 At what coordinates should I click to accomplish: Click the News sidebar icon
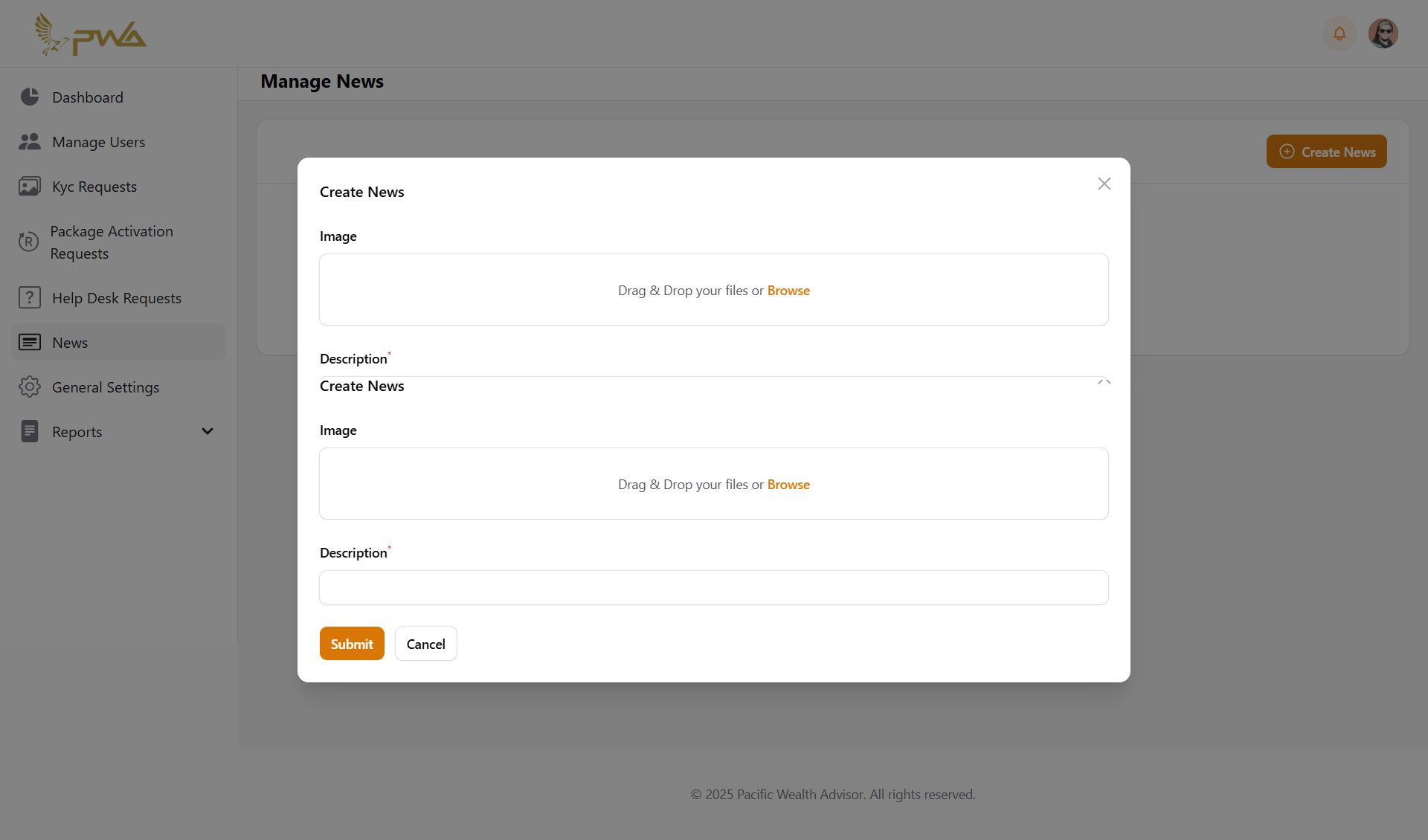click(30, 342)
